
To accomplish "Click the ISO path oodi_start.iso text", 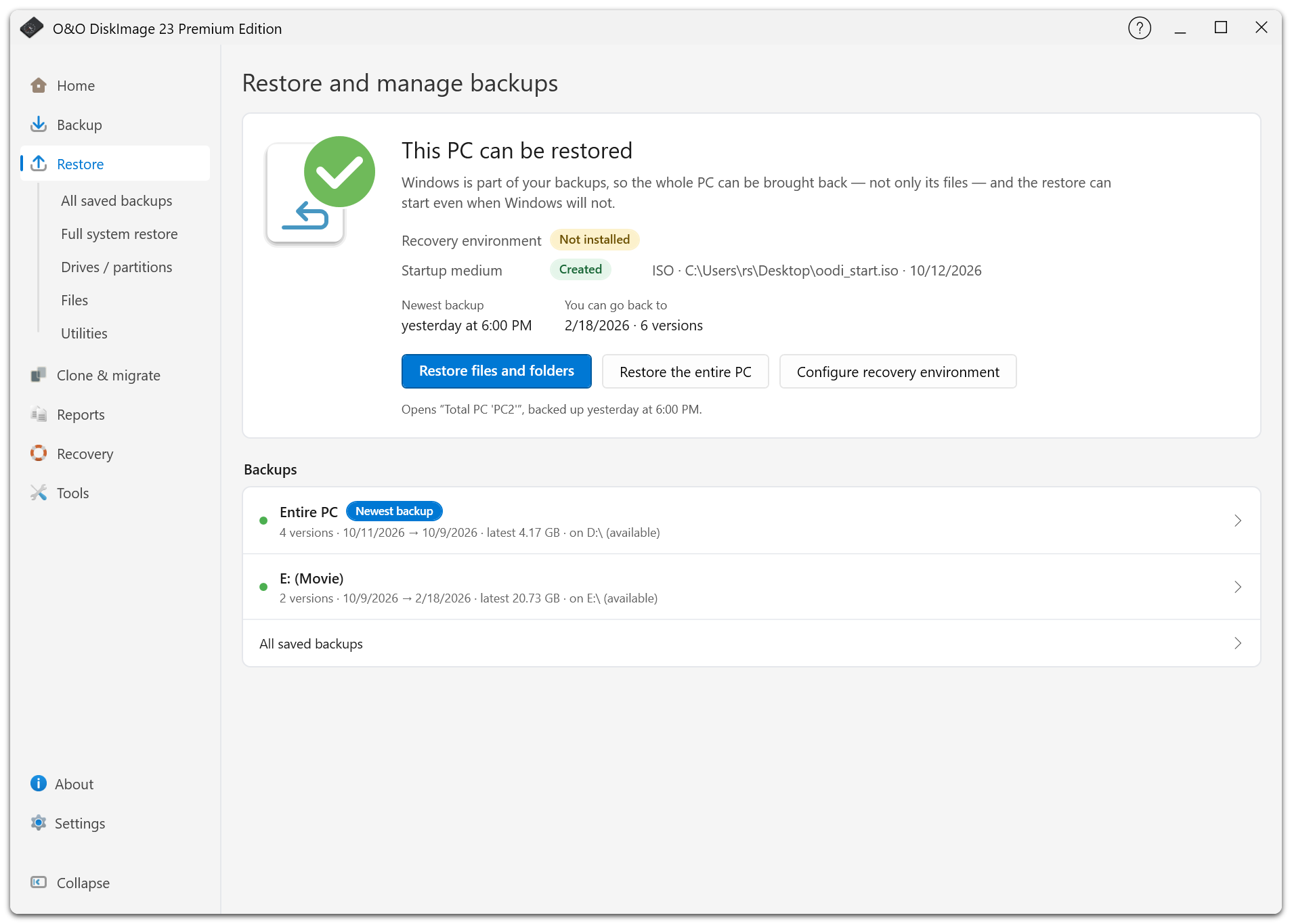I will pyautogui.click(x=817, y=270).
